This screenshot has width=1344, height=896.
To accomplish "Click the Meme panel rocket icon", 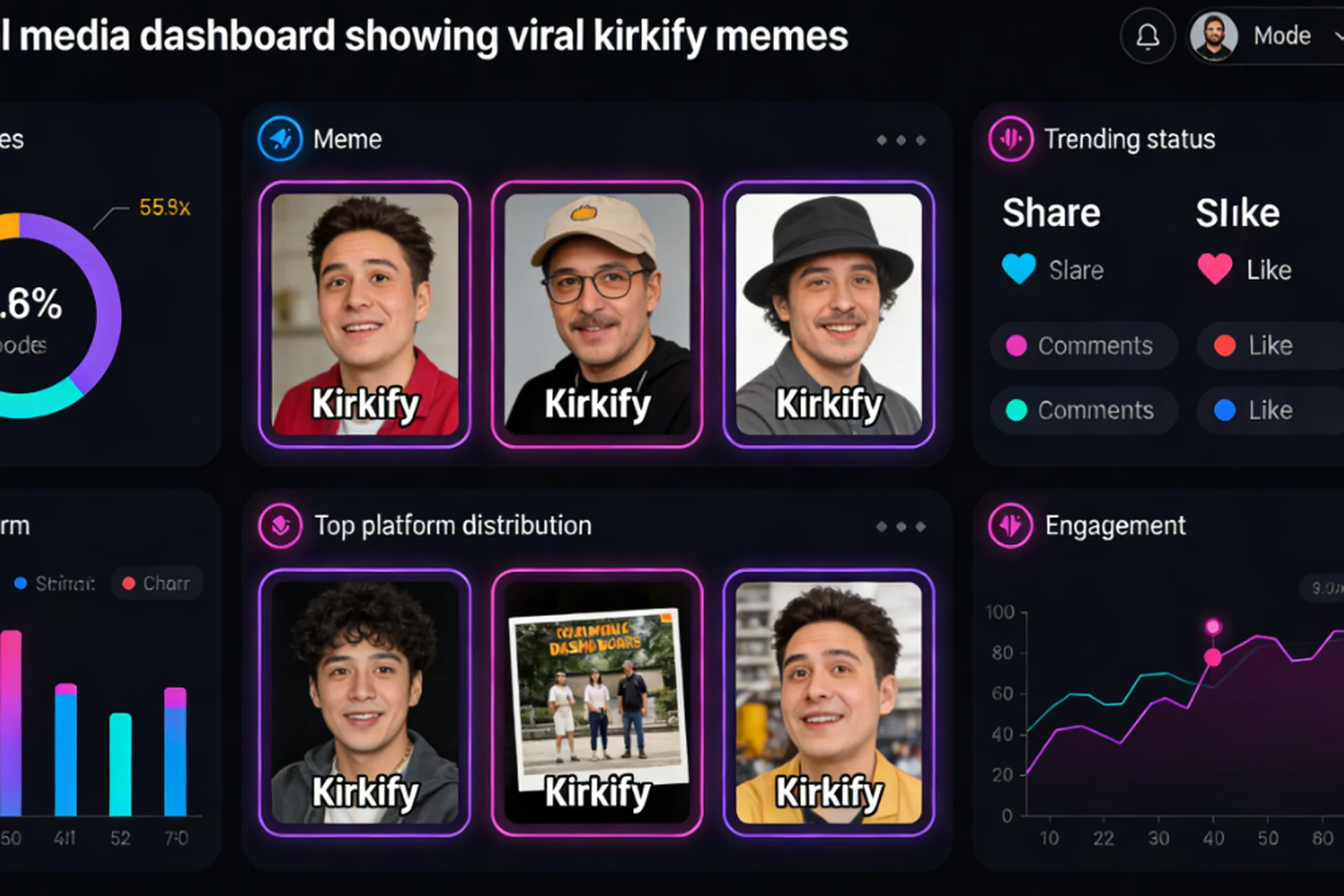I will 280,139.
